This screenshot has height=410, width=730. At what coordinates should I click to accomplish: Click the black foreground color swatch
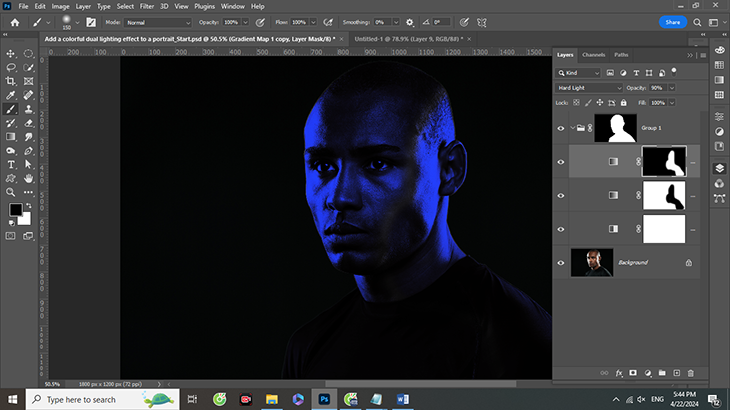(15, 210)
